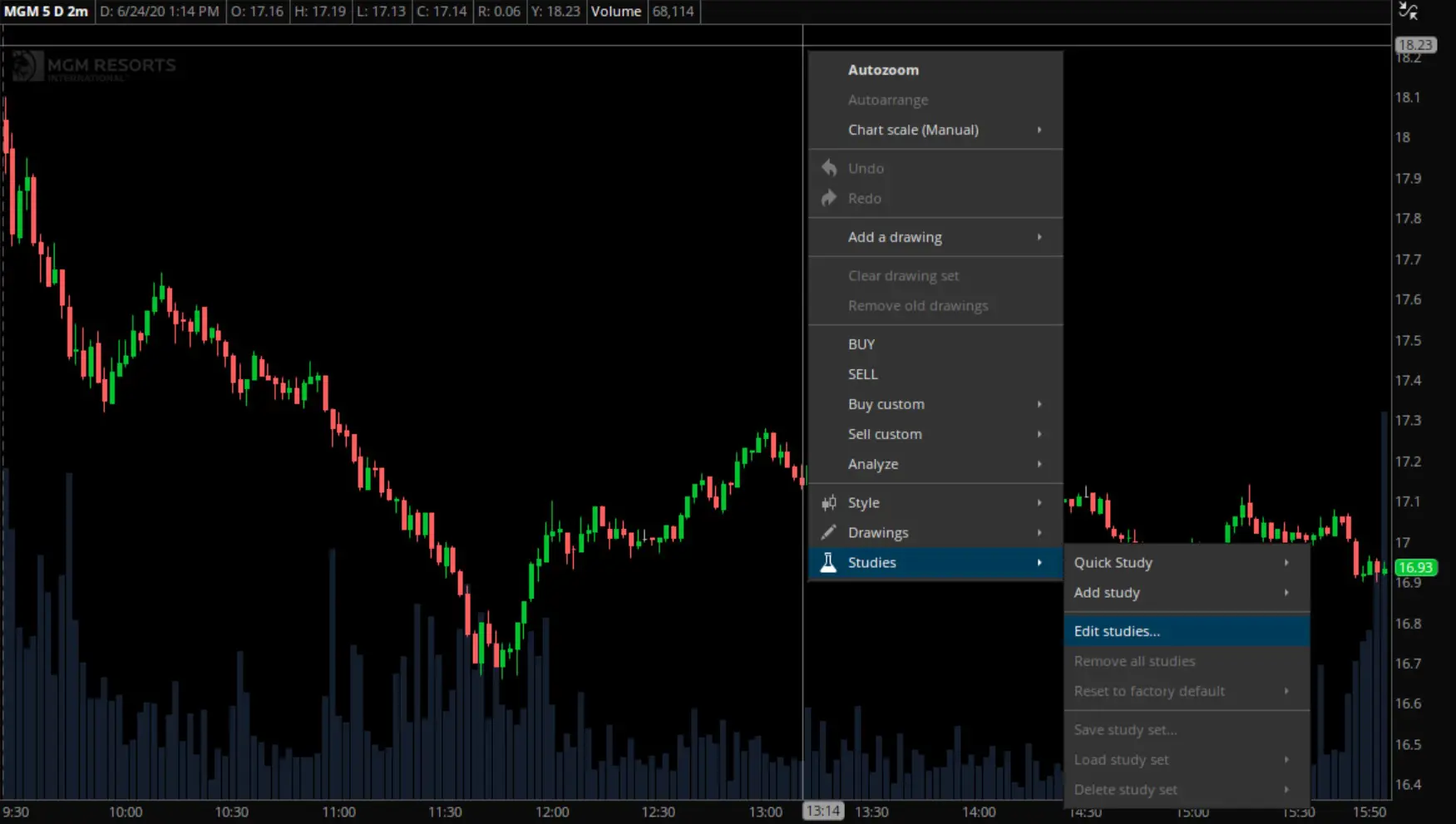Click the Redo arrow icon
The image size is (1456, 824).
pyautogui.click(x=829, y=198)
